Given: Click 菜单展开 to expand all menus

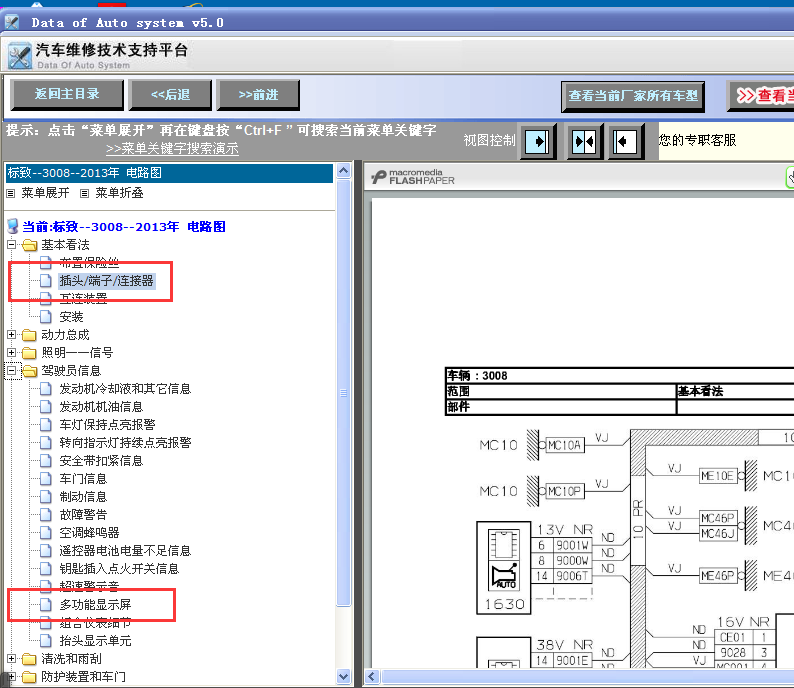Looking at the screenshot, I should point(45,193).
